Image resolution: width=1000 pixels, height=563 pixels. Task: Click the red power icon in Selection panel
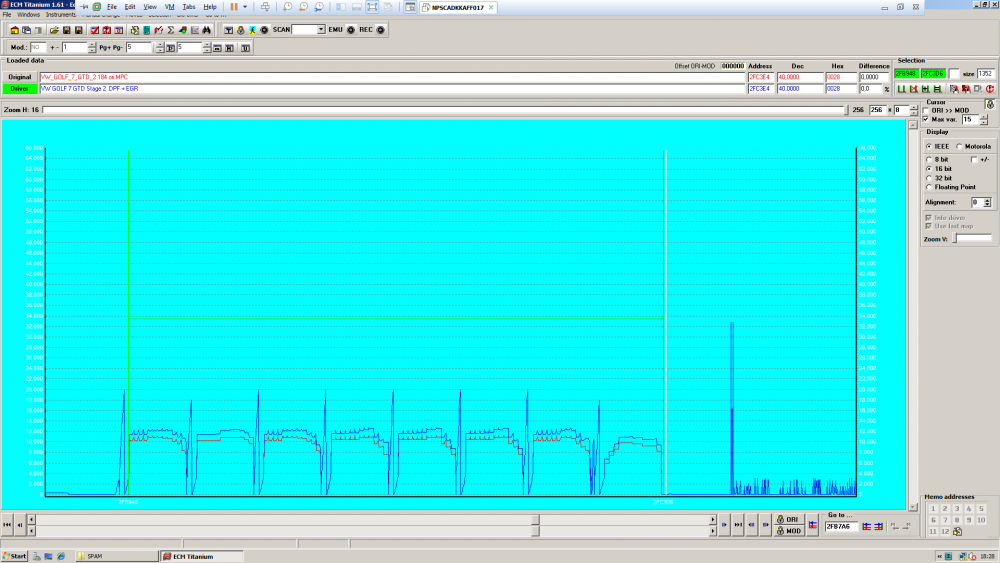[988, 89]
